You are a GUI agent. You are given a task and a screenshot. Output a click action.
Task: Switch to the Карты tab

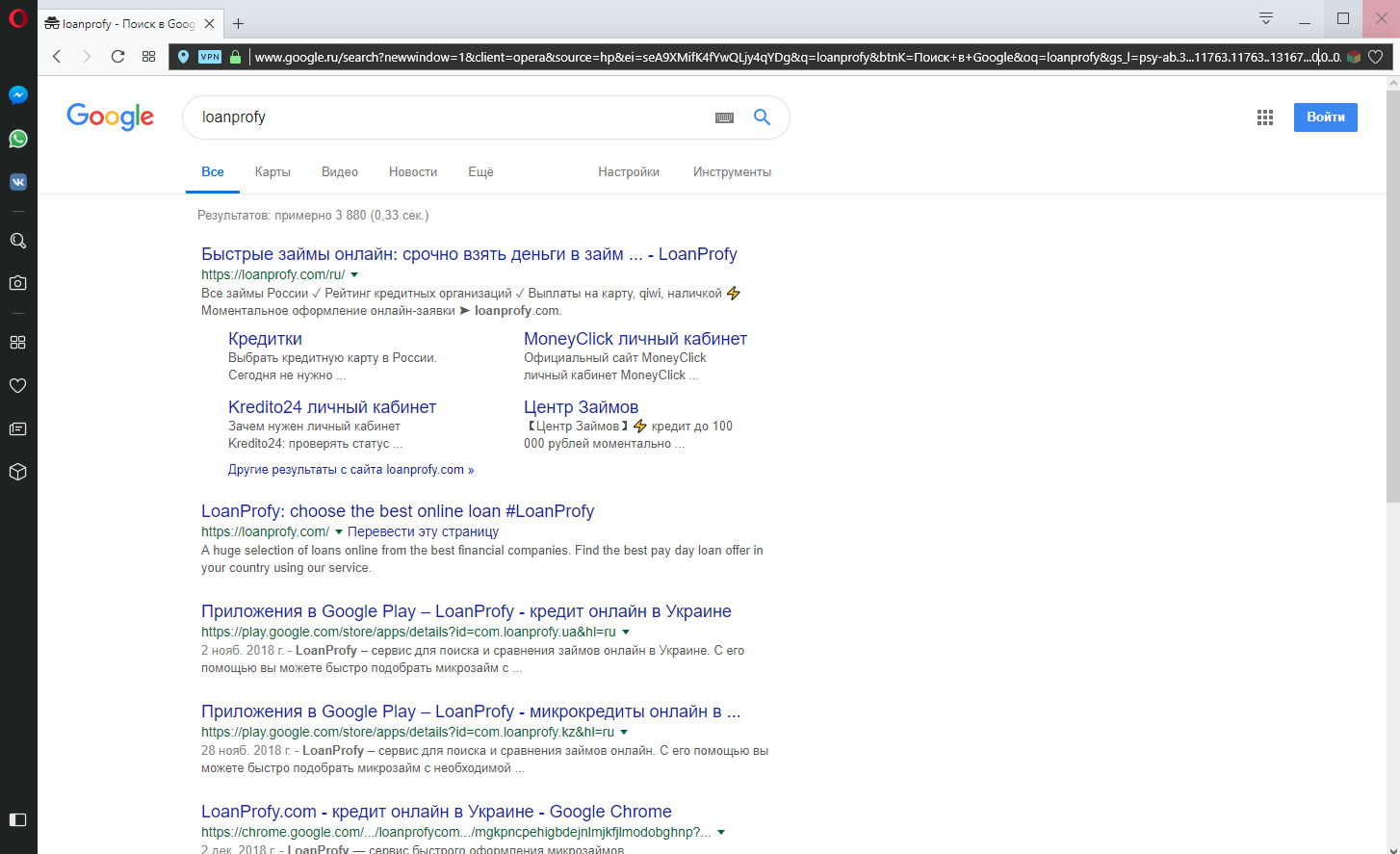click(272, 172)
